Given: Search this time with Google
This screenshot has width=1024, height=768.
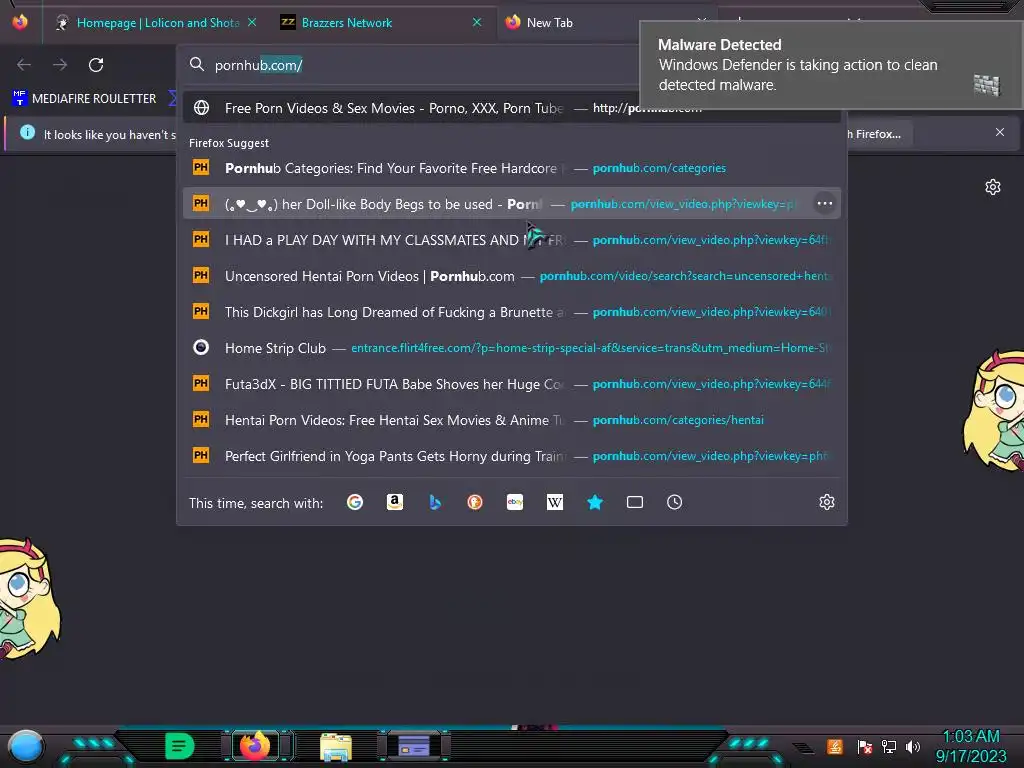Looking at the screenshot, I should point(355,502).
